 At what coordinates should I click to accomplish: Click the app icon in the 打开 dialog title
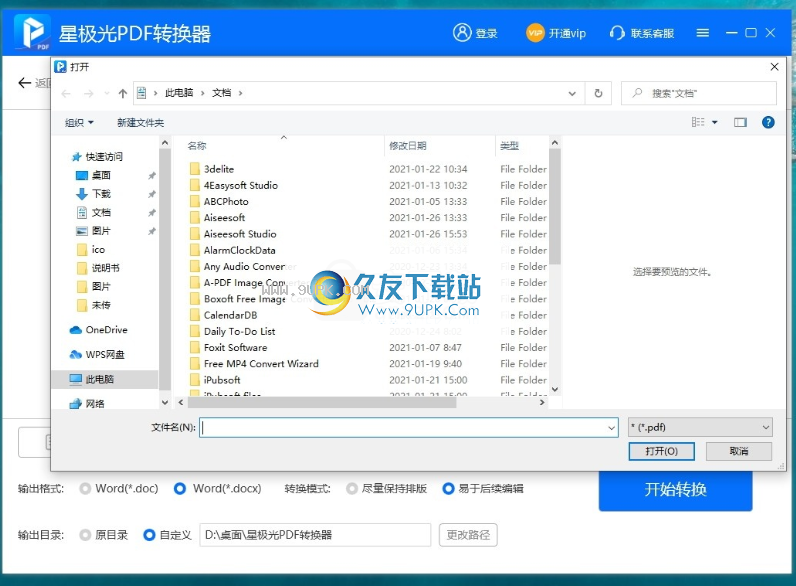(60, 67)
